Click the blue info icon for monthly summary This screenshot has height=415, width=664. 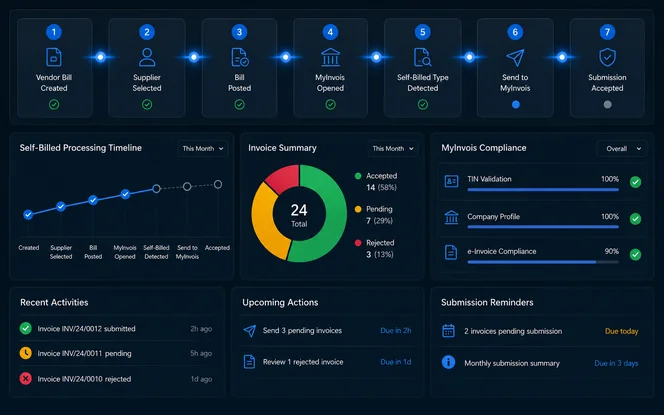(x=448, y=362)
